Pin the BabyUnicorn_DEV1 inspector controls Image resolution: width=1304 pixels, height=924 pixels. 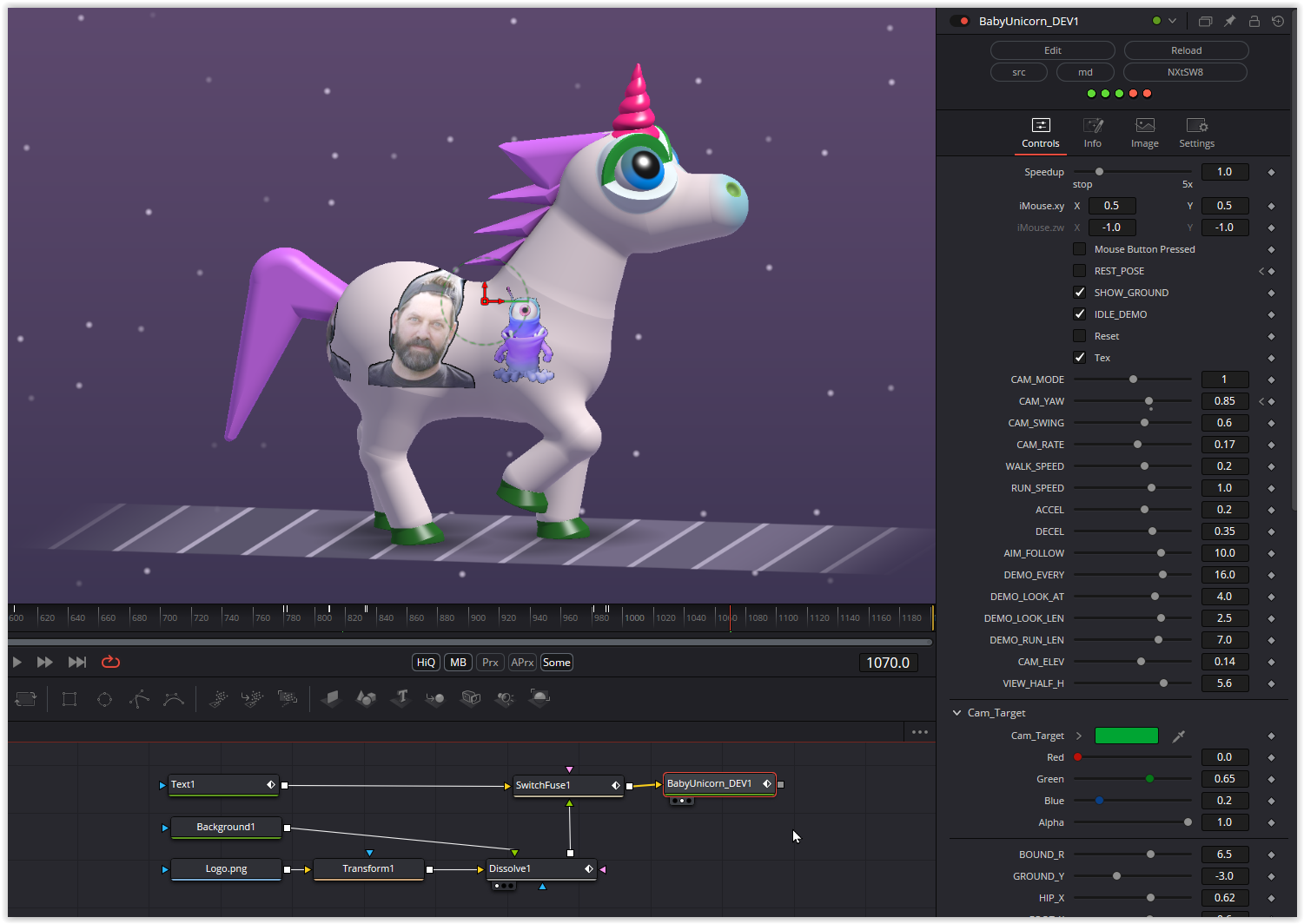[x=1230, y=21]
